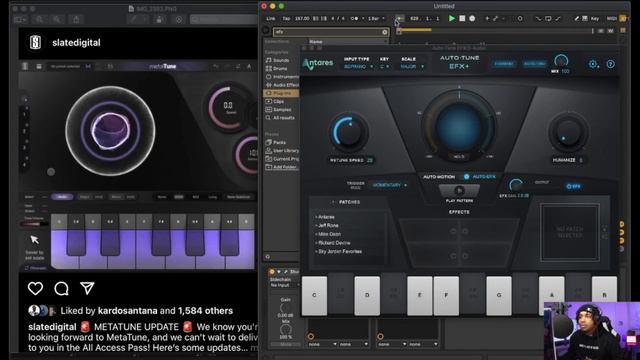The height and width of the screenshot is (360, 640).
Task: Click the G key on Auto-Tune keyboard
Action: pyautogui.click(x=499, y=295)
